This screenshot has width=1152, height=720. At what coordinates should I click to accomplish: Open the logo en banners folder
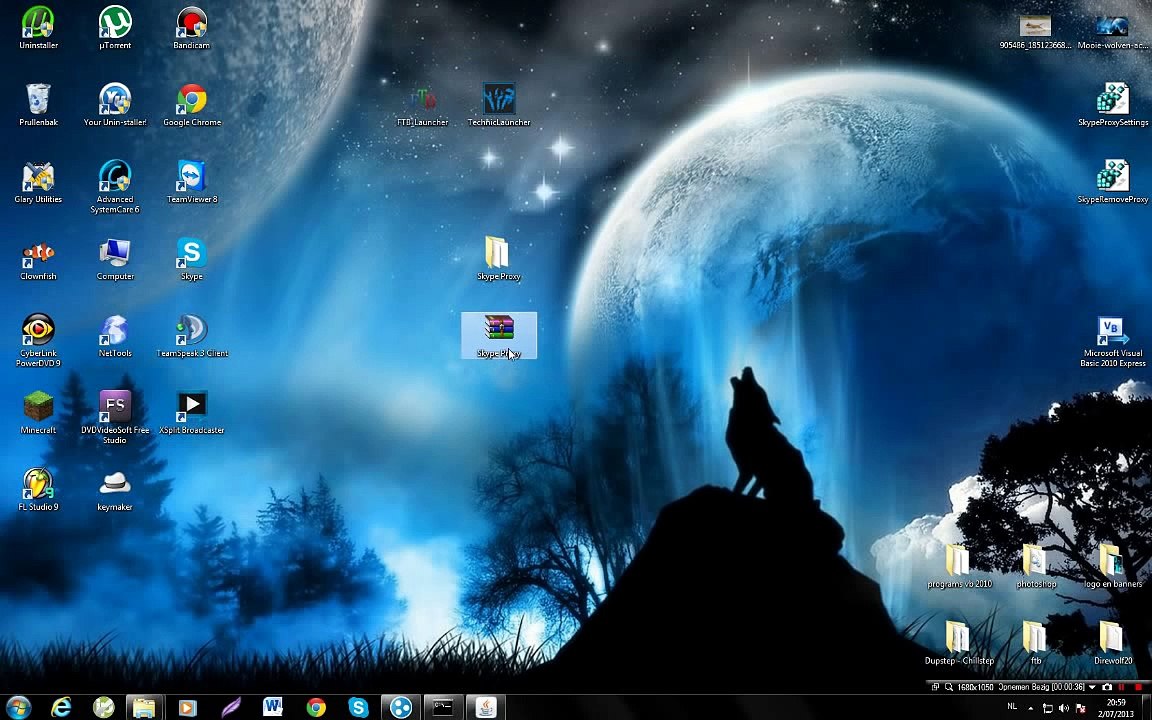pos(1112,566)
